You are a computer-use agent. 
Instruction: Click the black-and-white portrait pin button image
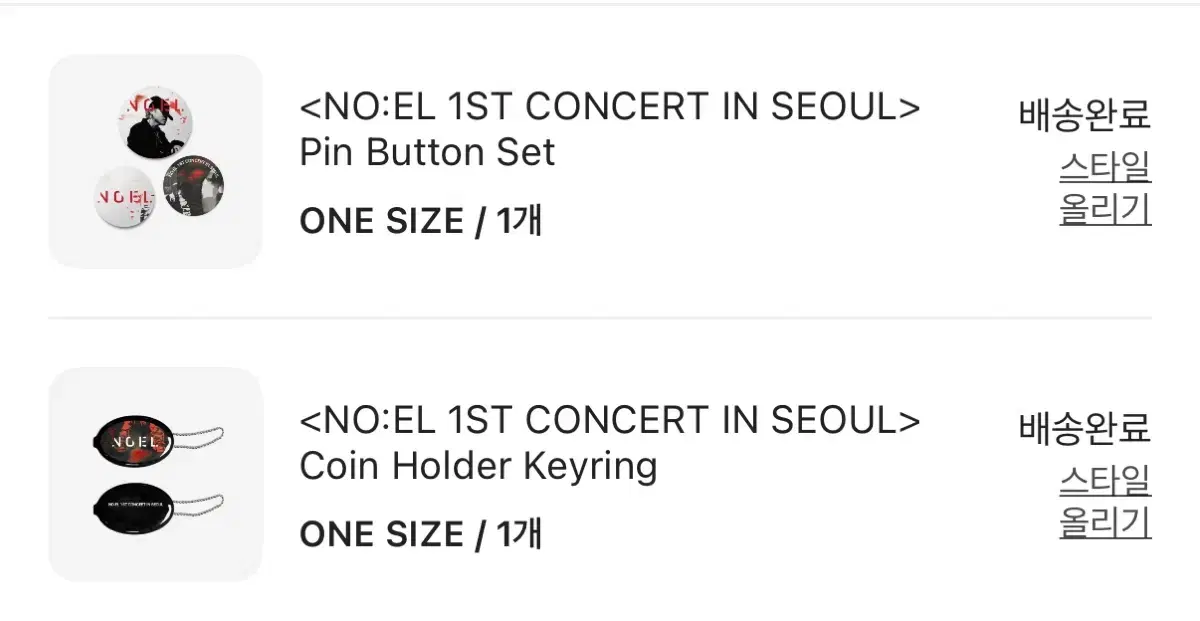pyautogui.click(x=156, y=121)
